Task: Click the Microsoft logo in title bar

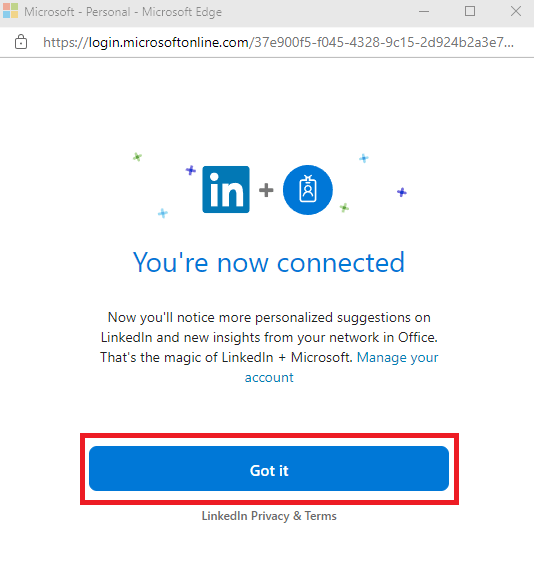Action: (x=10, y=11)
